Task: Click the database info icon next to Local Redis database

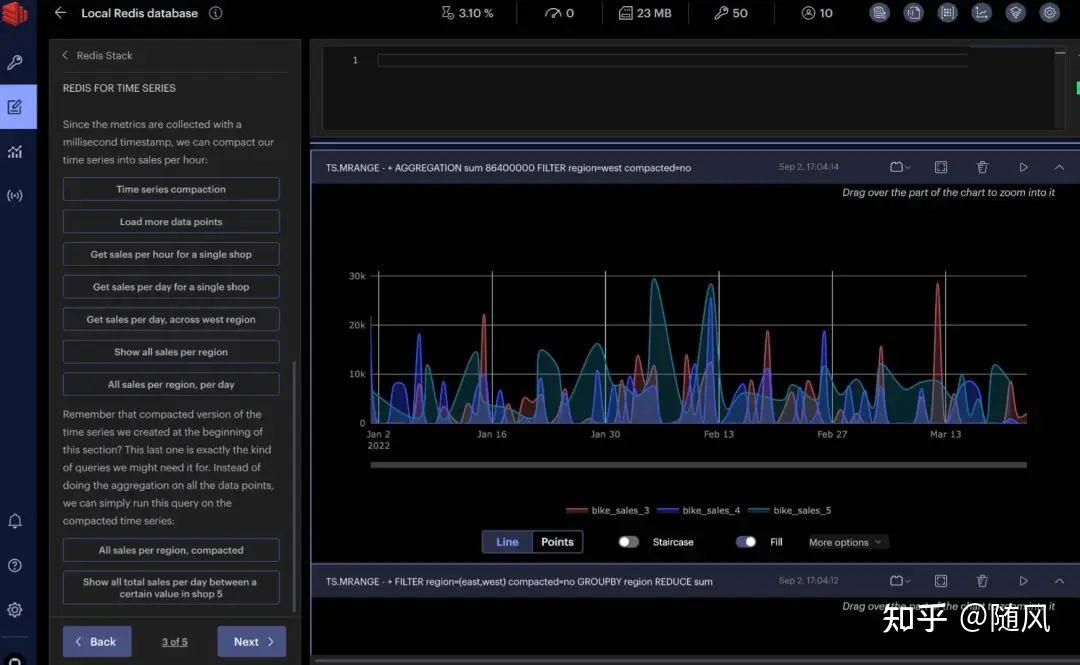Action: [216, 13]
